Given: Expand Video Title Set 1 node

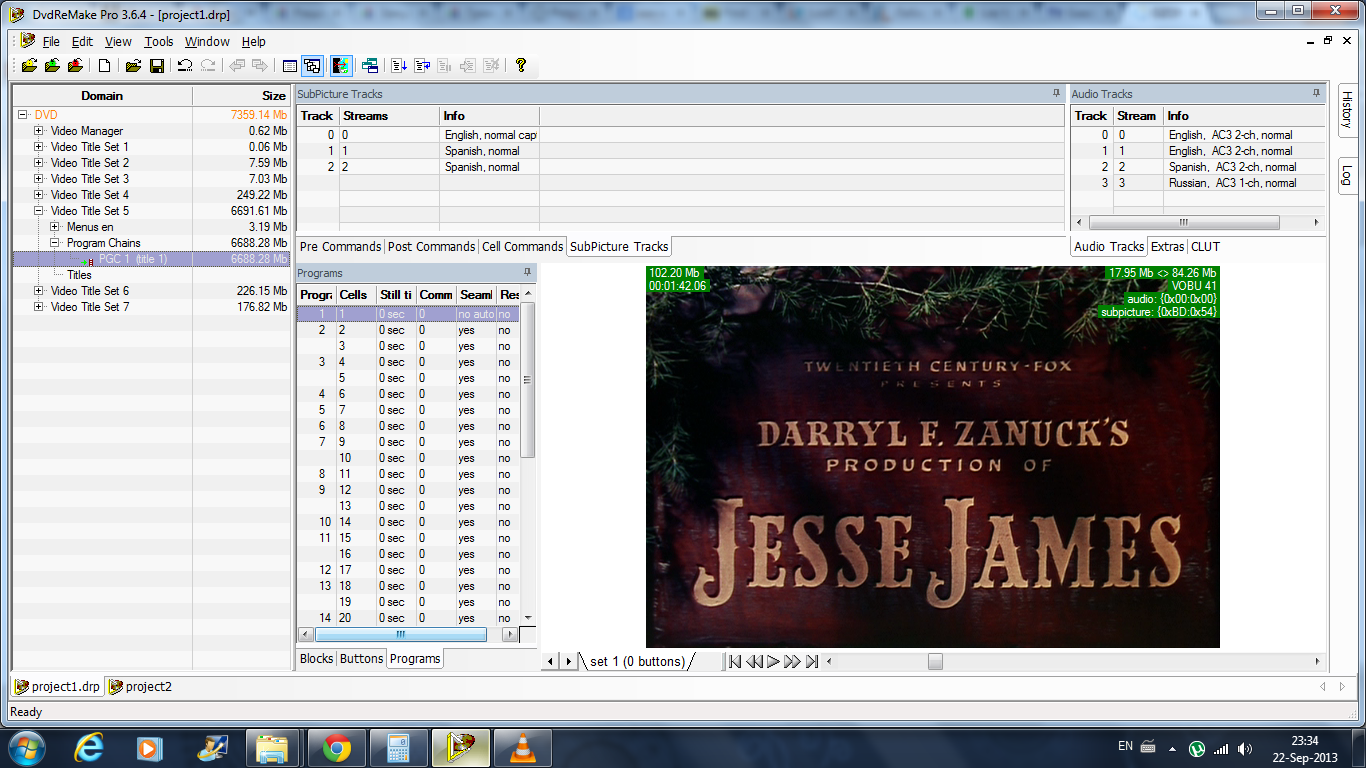Looking at the screenshot, I should [x=39, y=147].
